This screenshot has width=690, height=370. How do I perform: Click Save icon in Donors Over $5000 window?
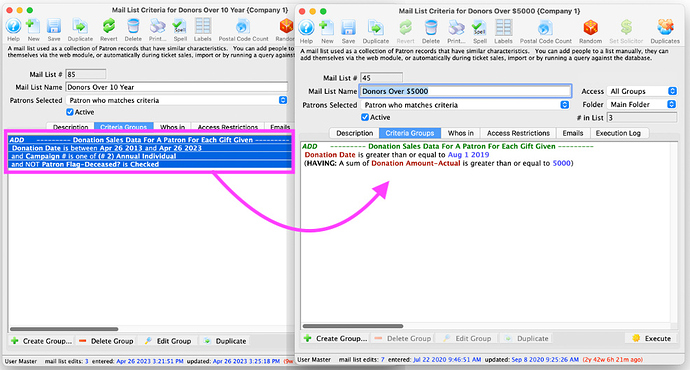click(348, 28)
